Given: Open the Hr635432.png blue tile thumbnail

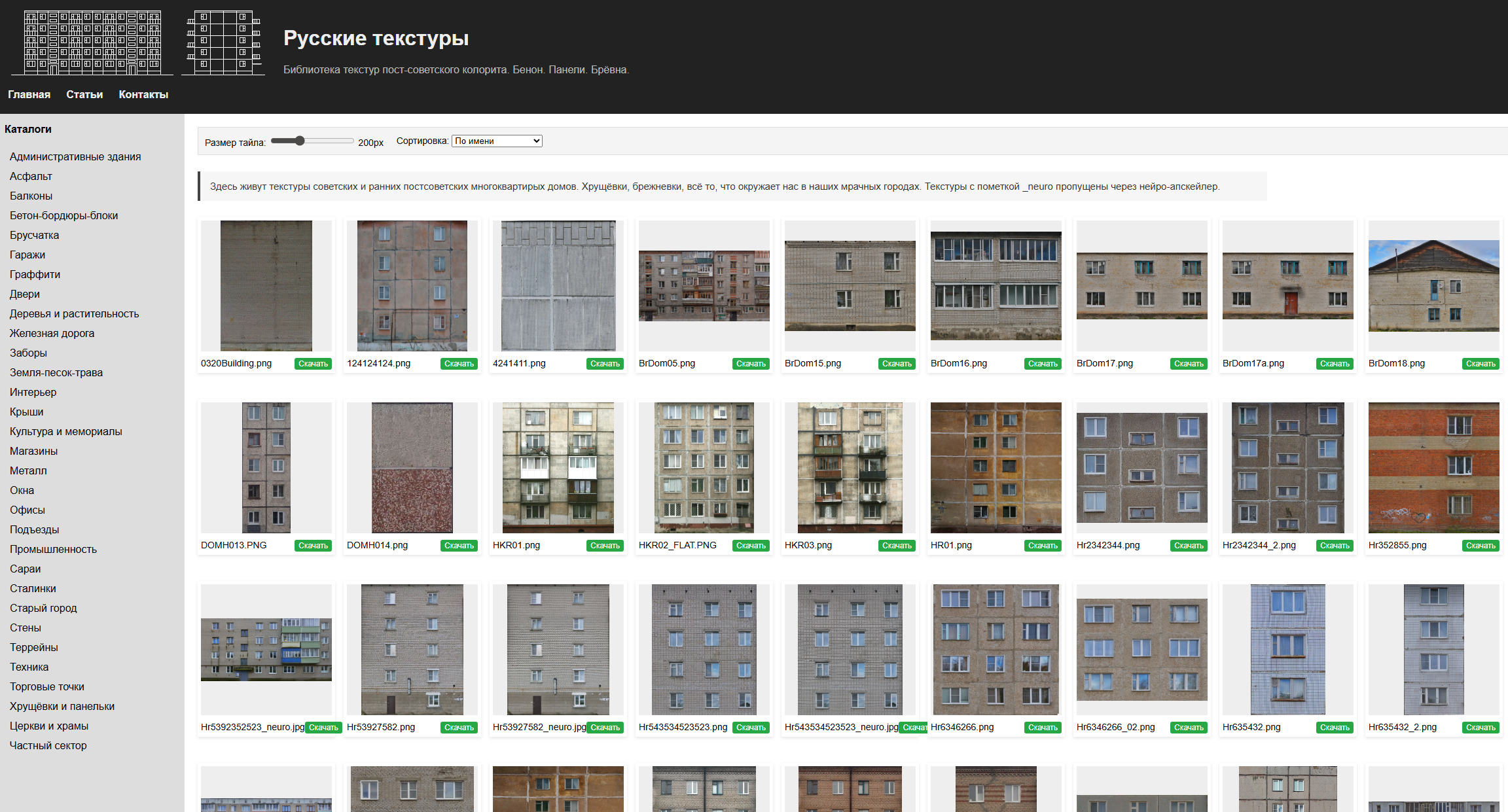Looking at the screenshot, I should (x=1287, y=649).
